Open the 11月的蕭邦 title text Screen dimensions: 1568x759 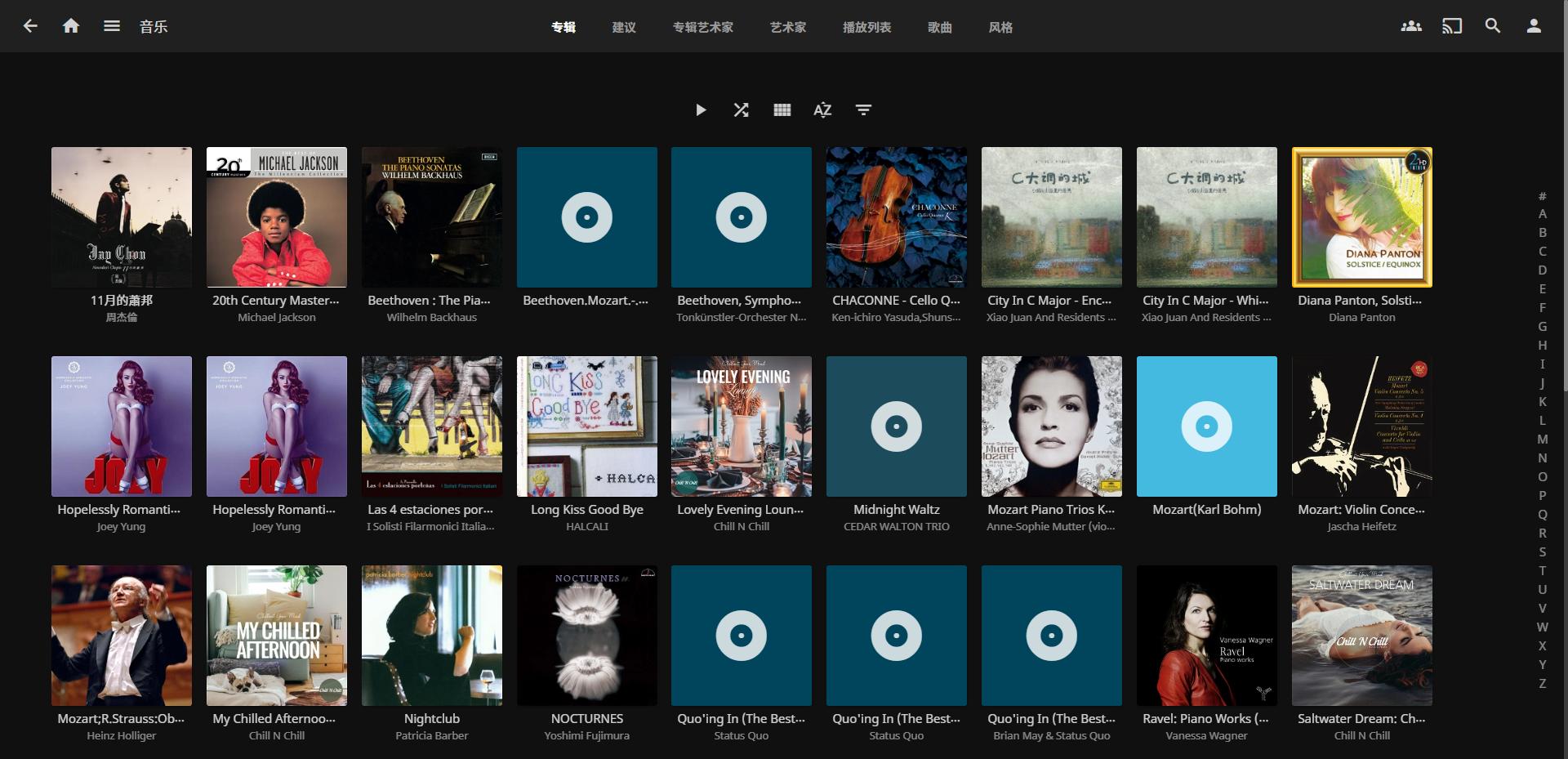coord(122,301)
